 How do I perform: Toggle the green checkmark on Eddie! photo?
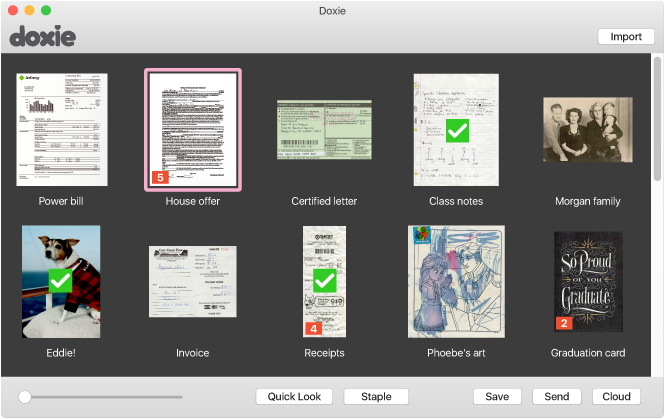pos(60,280)
